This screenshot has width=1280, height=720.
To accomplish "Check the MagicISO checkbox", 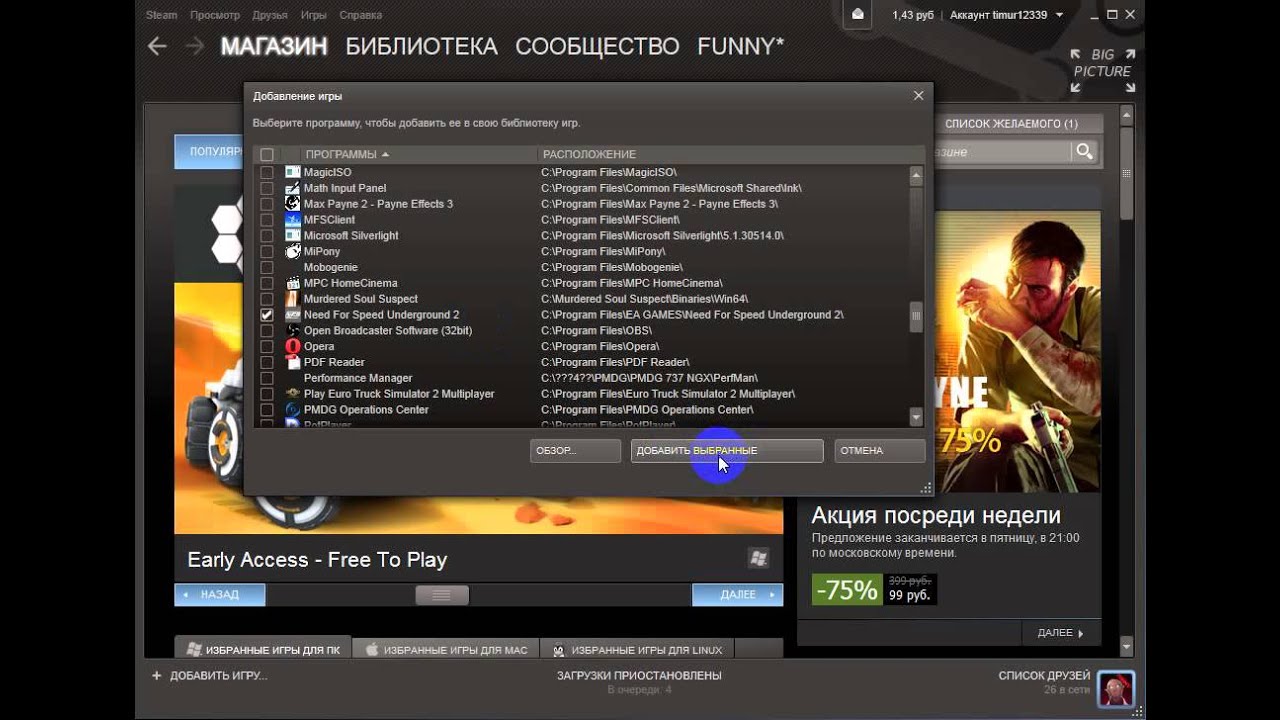I will (x=267, y=172).
